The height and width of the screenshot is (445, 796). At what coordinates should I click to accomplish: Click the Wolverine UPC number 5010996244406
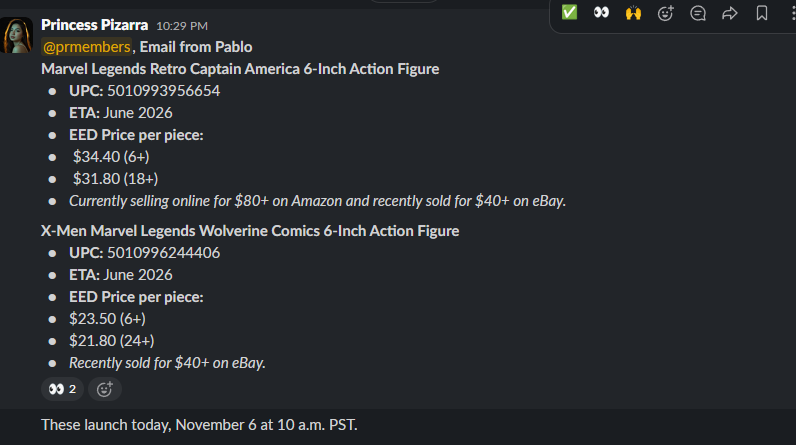click(163, 253)
